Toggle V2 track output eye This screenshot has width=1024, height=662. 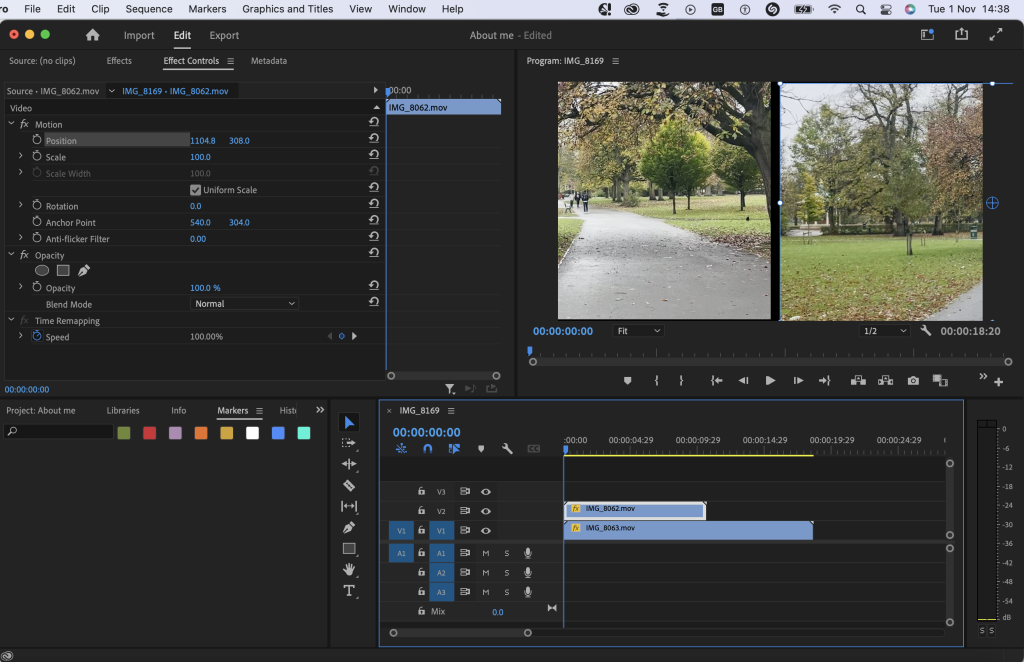486,511
